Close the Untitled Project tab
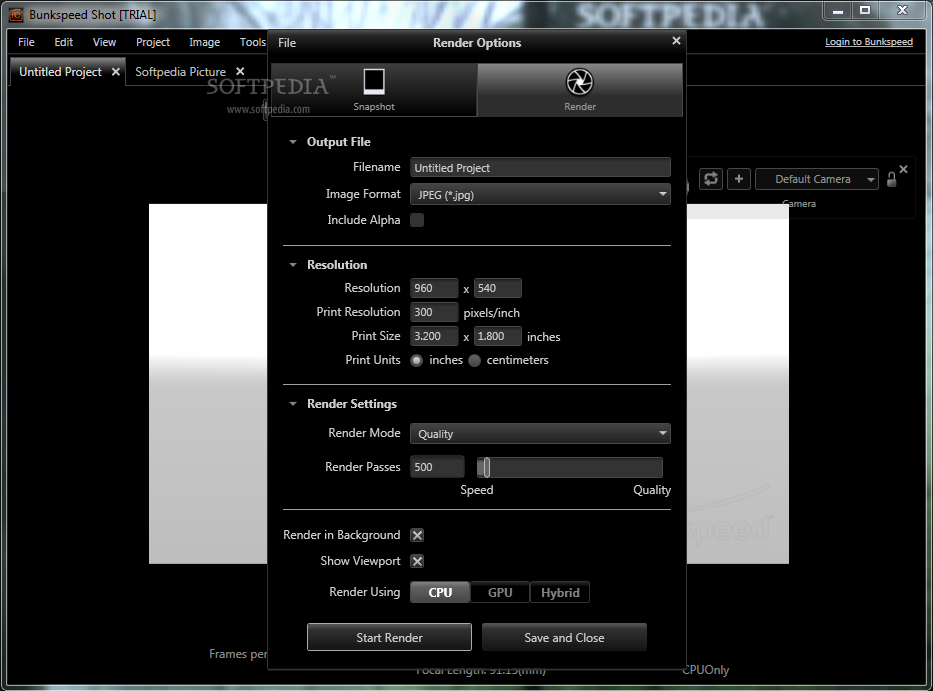Viewport: 933px width, 691px height. coord(115,71)
